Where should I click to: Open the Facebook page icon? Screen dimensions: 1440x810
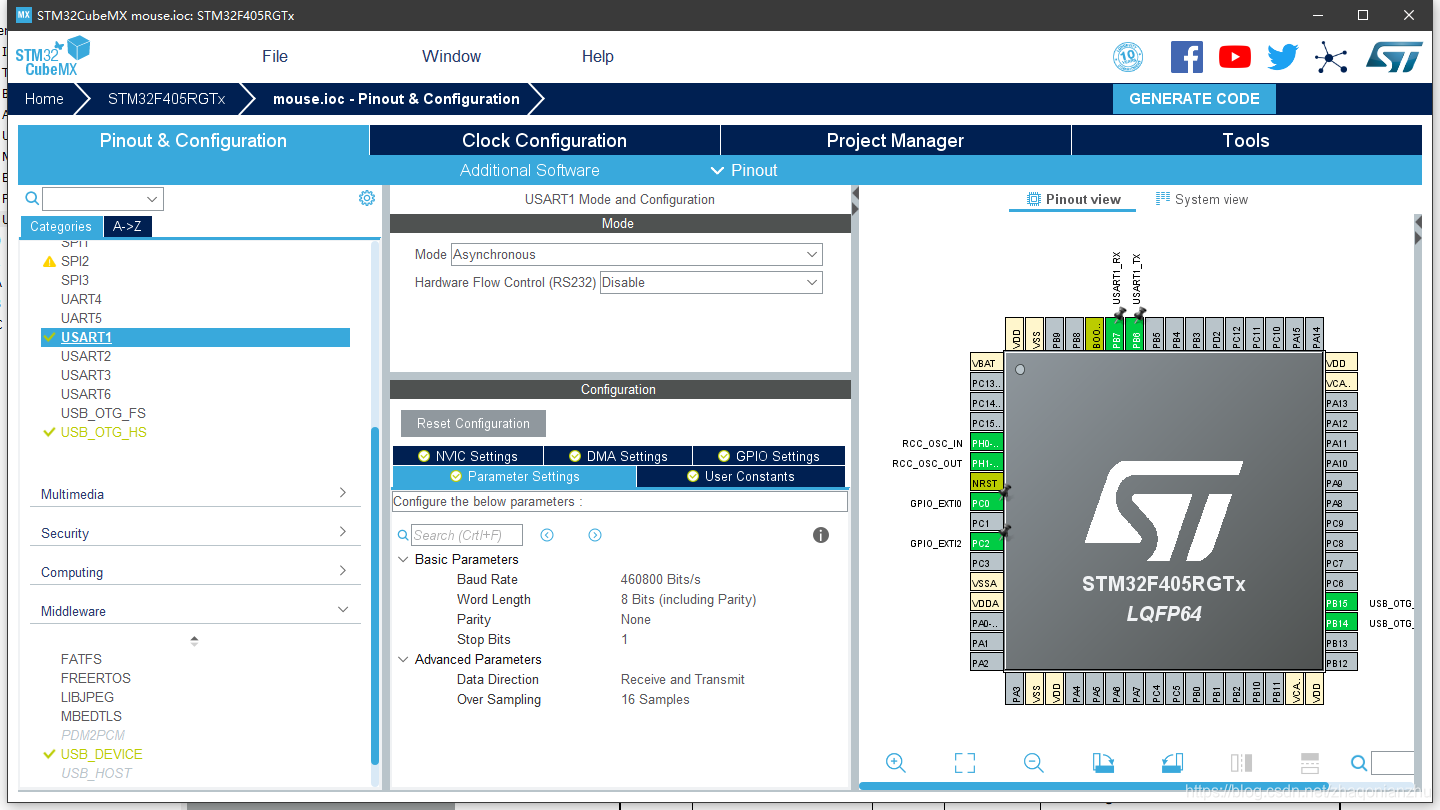(x=1186, y=57)
